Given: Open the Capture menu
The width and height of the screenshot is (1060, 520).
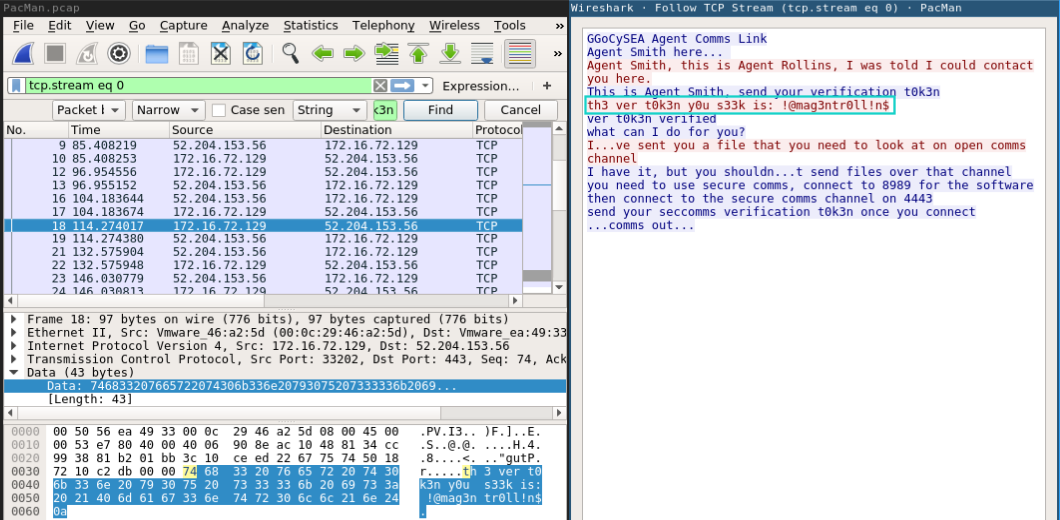Looking at the screenshot, I should 183,26.
